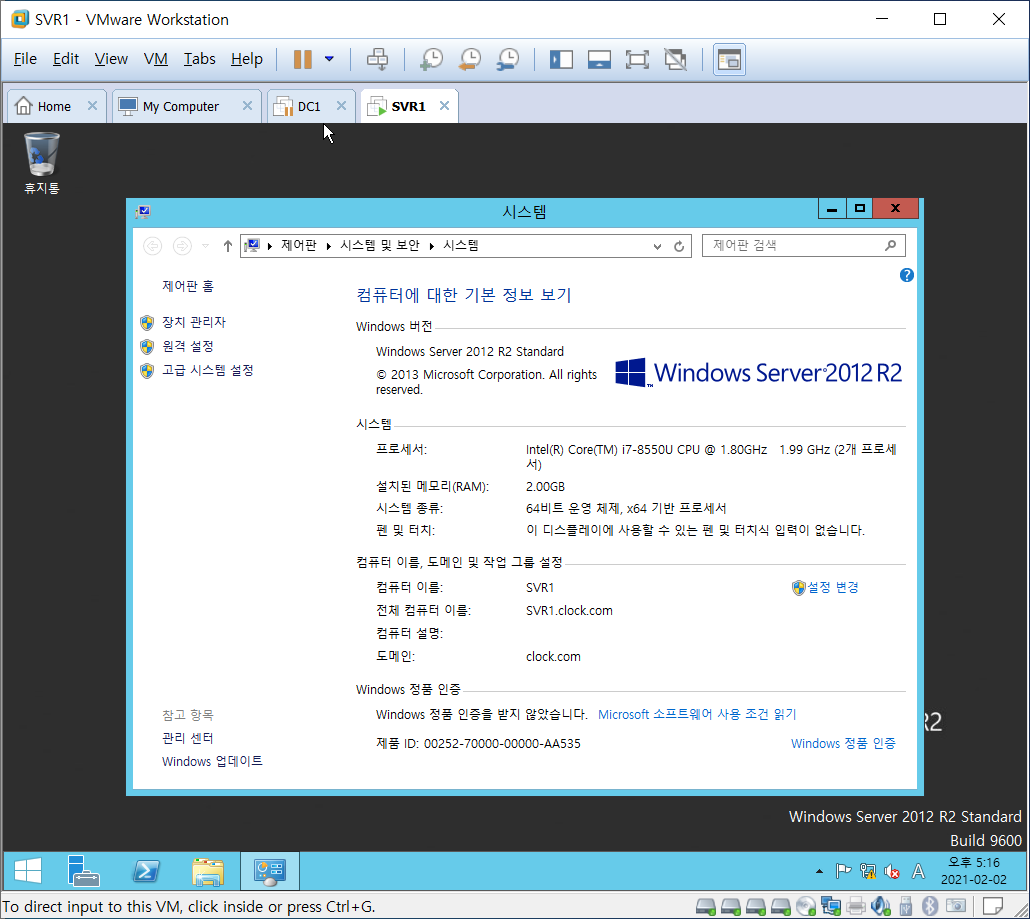Viewport: 1030px width, 919px height.
Task: Select the 제어판 breadcrumb
Action: pos(298,245)
